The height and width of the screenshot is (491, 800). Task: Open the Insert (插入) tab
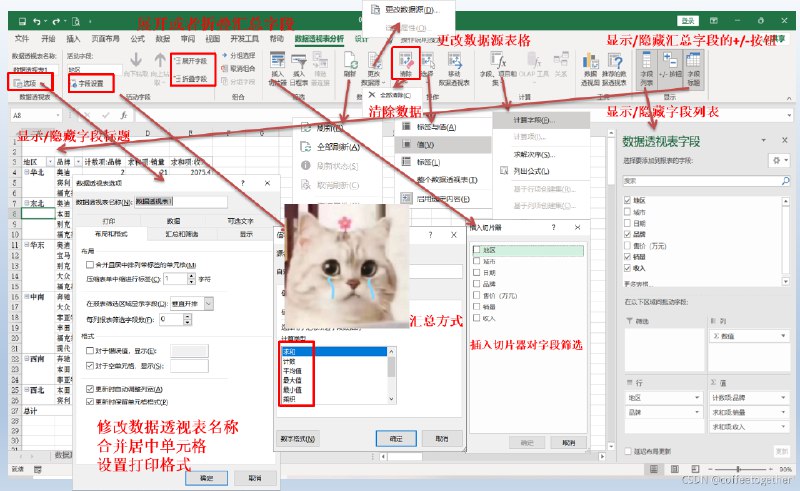point(73,39)
